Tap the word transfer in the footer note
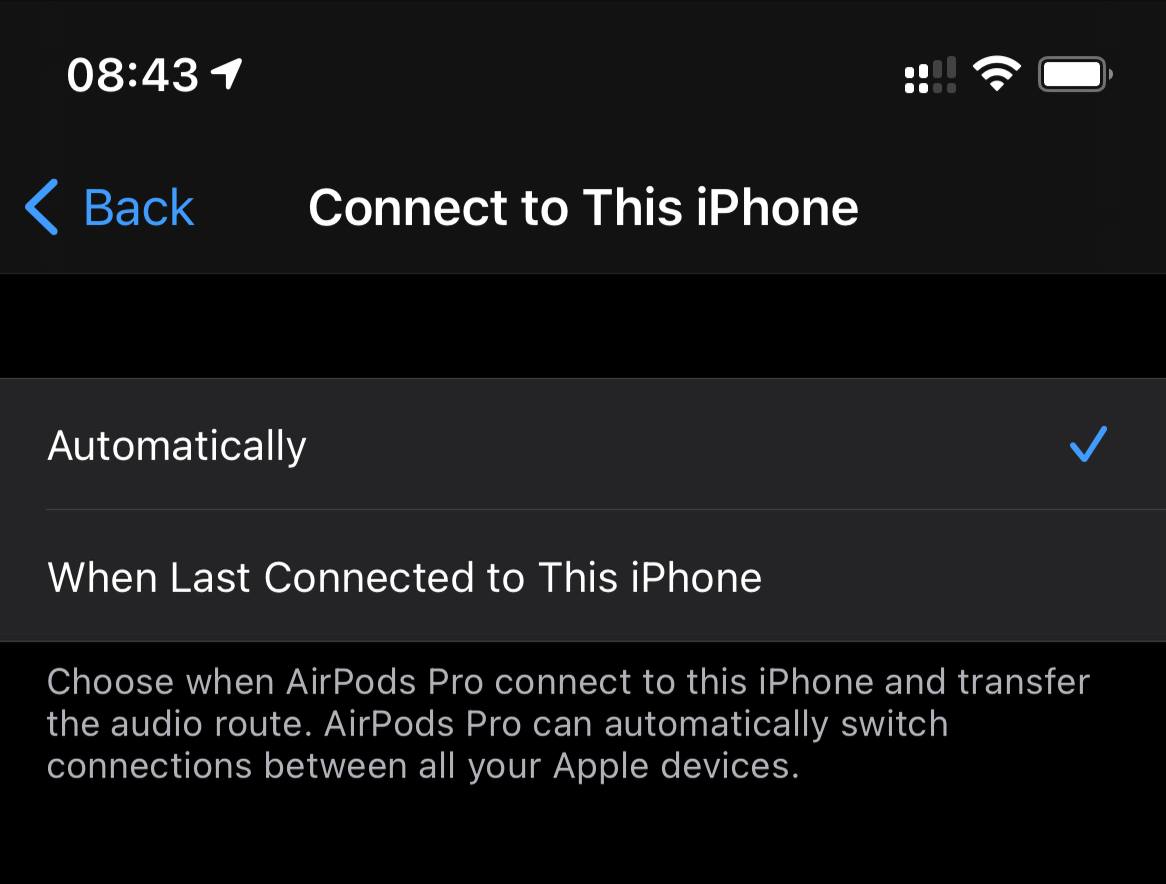This screenshot has height=884, width=1166. click(x=1023, y=682)
